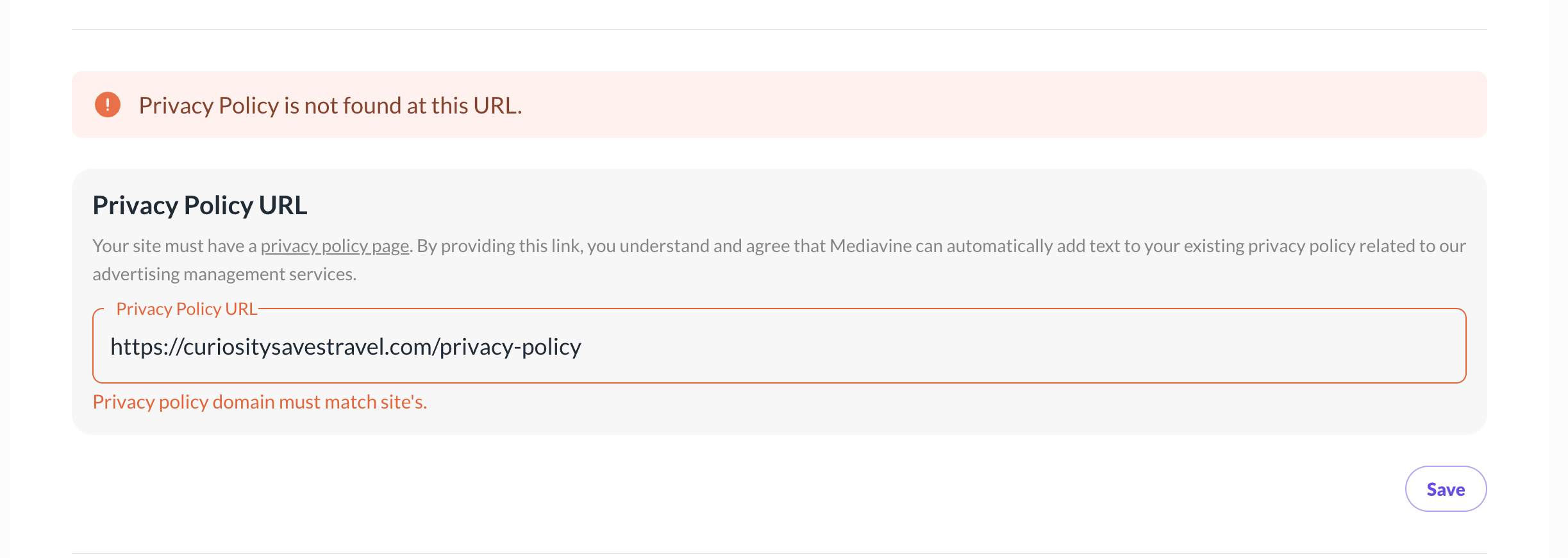This screenshot has height=558, width=1568.
Task: Click the "Privacy Policy is not found" alert message
Action: pyautogui.click(x=330, y=106)
